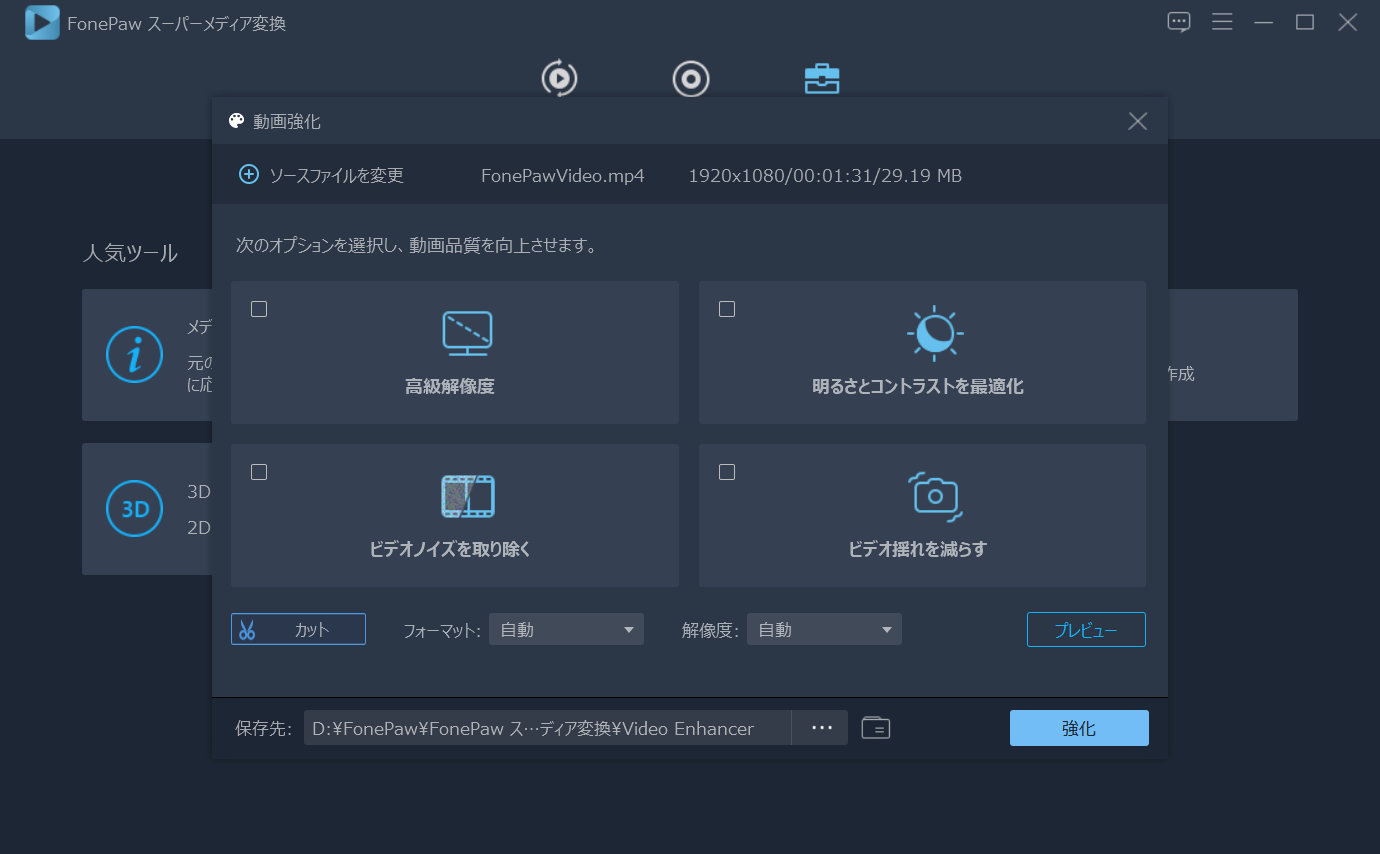Image resolution: width=1380 pixels, height=854 pixels.
Task: Click the FonePaw app logo
Action: click(42, 23)
